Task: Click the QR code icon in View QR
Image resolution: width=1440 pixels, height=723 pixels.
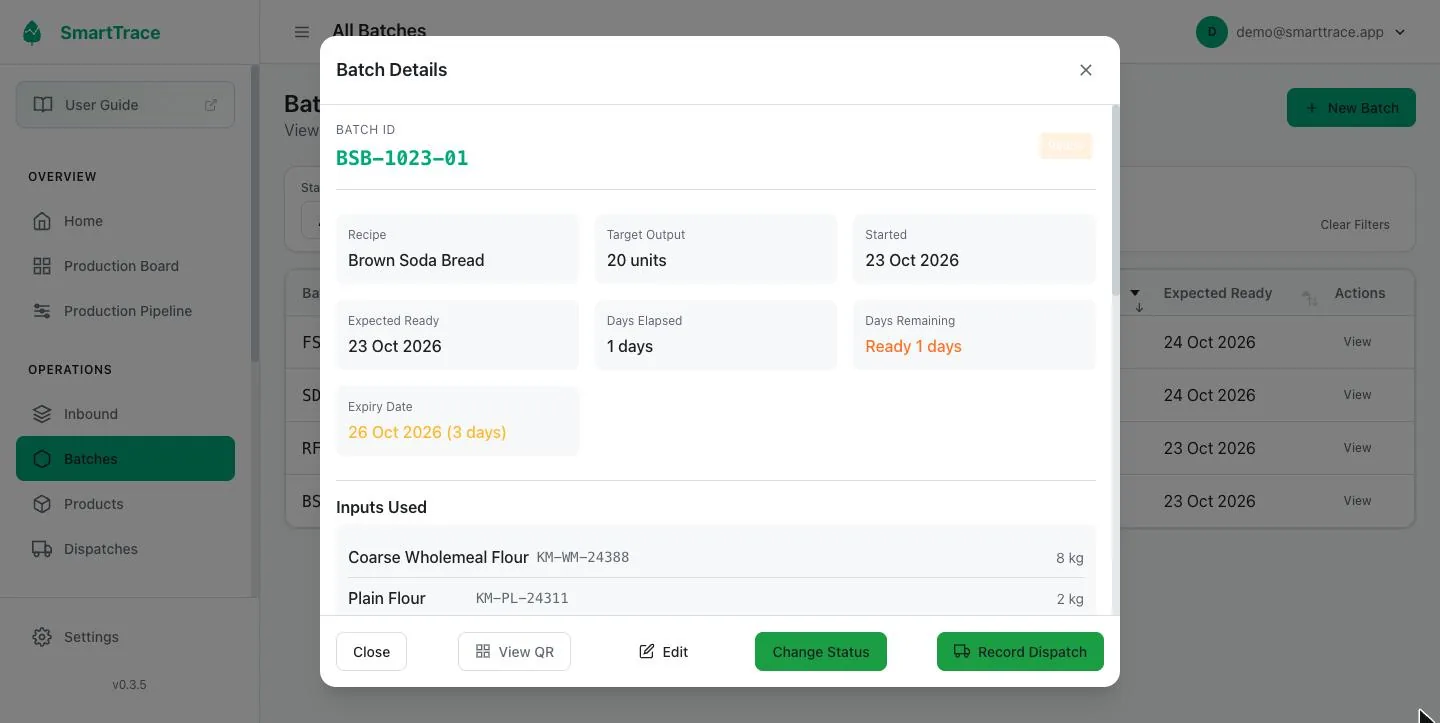Action: pyautogui.click(x=483, y=651)
